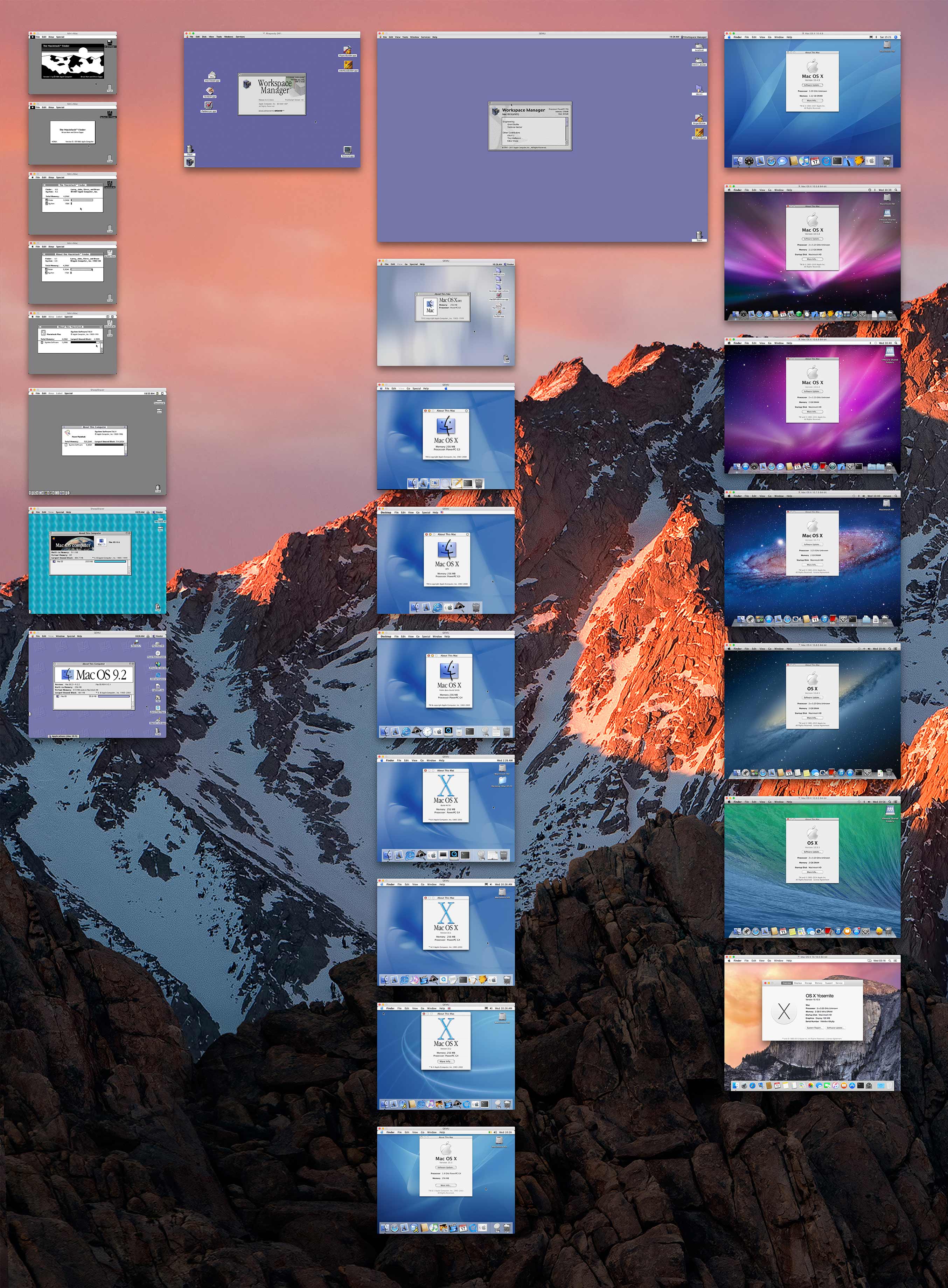
Task: Open Dashboard in the Mac OS X 10.4.9 dock
Action: (750, 161)
